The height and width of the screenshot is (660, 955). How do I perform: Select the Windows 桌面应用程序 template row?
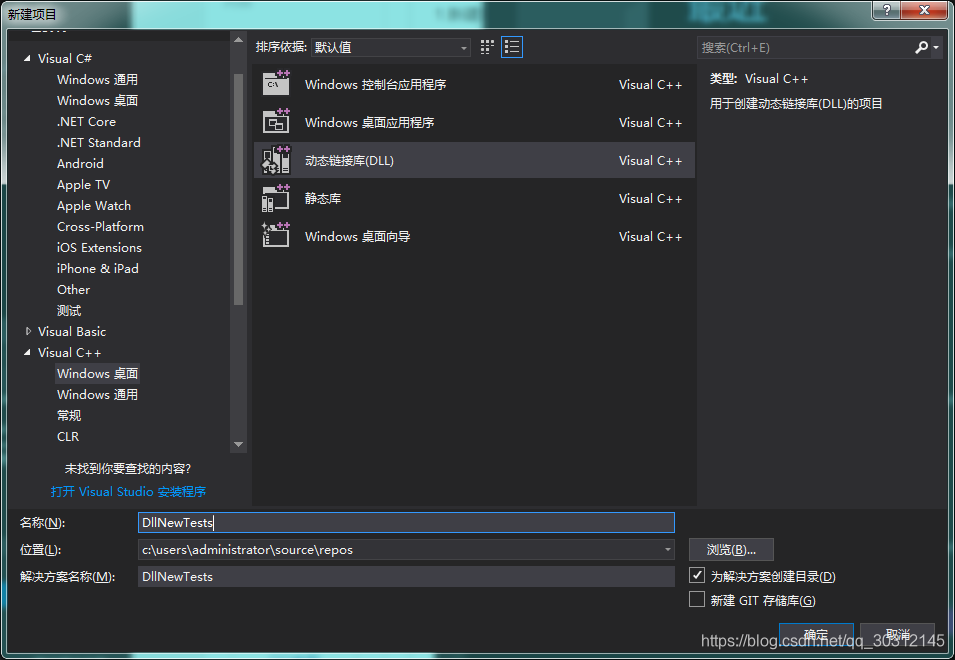[474, 122]
